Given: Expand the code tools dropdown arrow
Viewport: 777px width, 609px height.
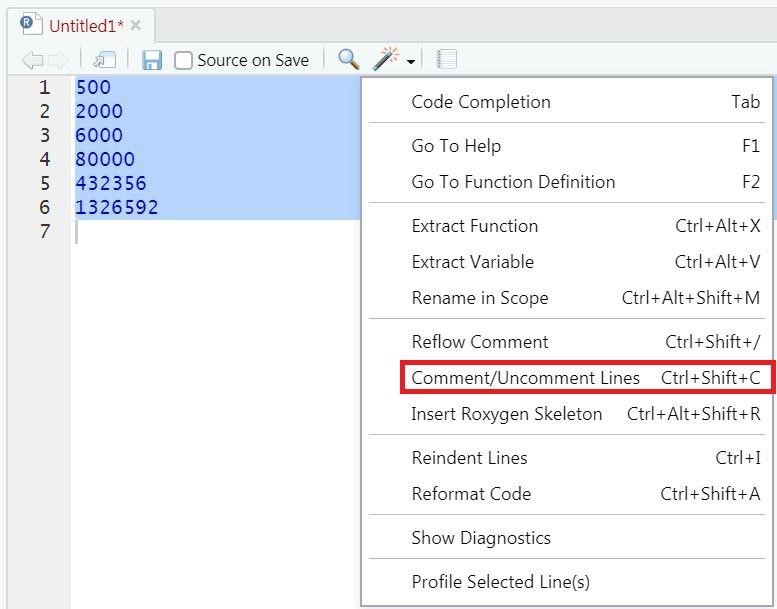Looking at the screenshot, I should coord(411,62).
